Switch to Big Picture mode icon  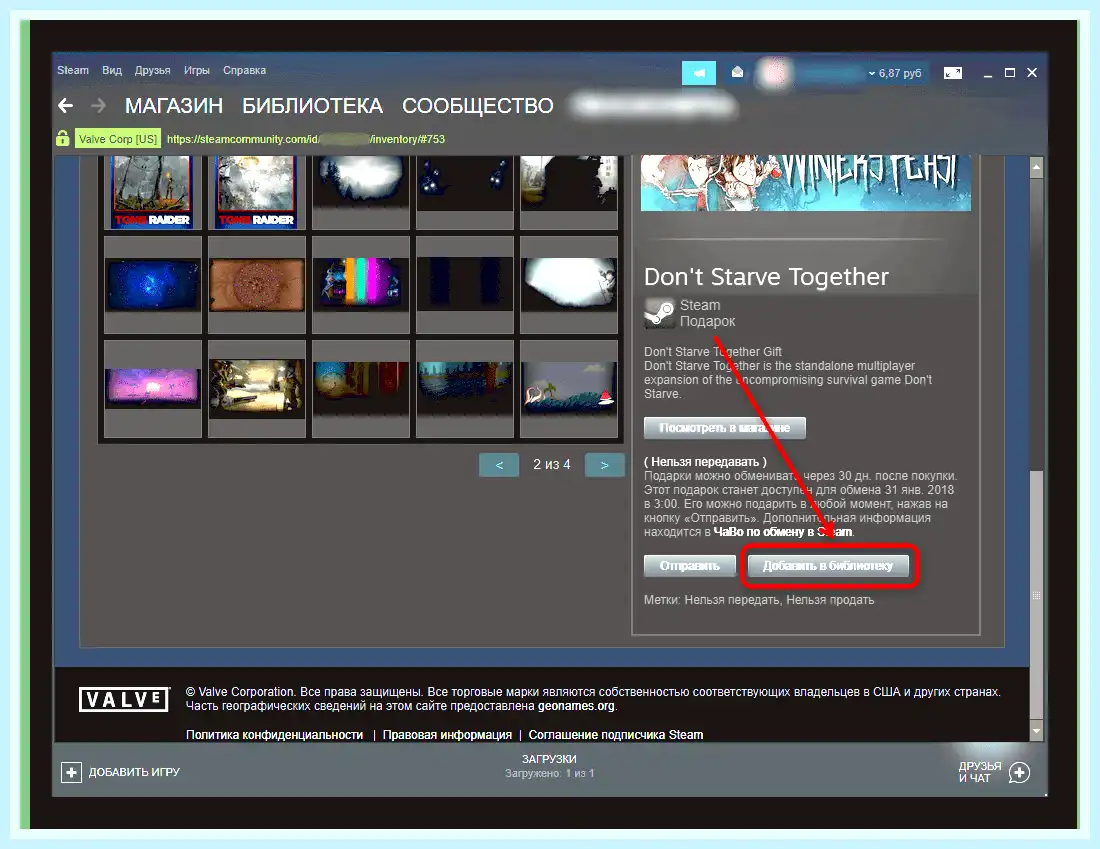pos(953,73)
